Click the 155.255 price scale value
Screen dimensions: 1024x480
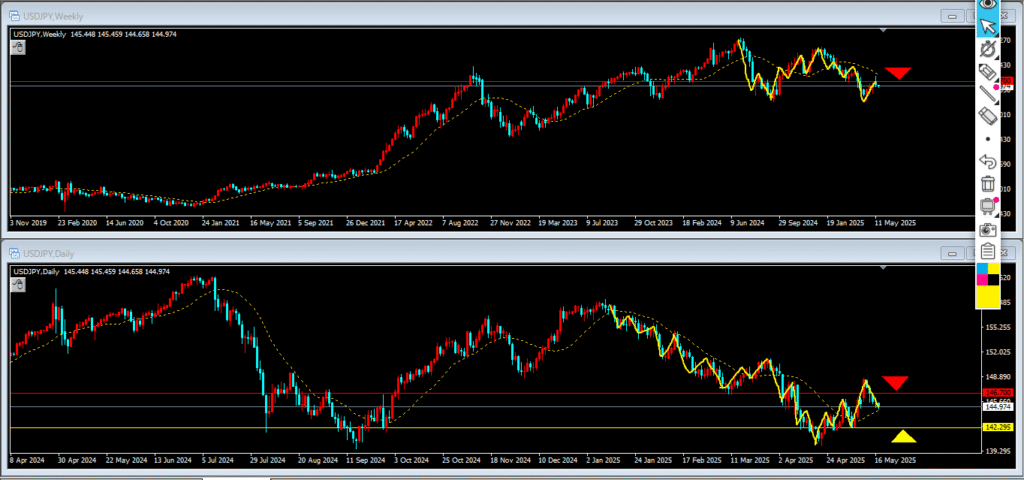pyautogui.click(x=997, y=327)
